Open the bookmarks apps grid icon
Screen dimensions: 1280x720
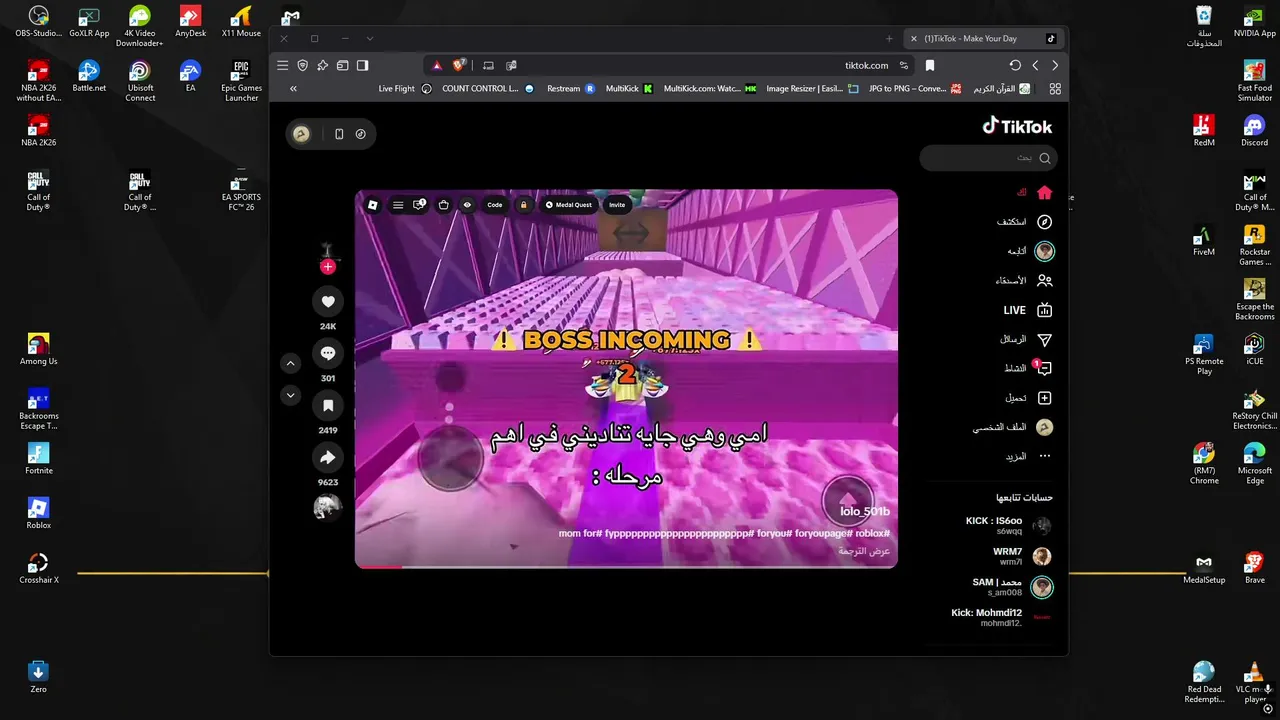click(x=1055, y=89)
